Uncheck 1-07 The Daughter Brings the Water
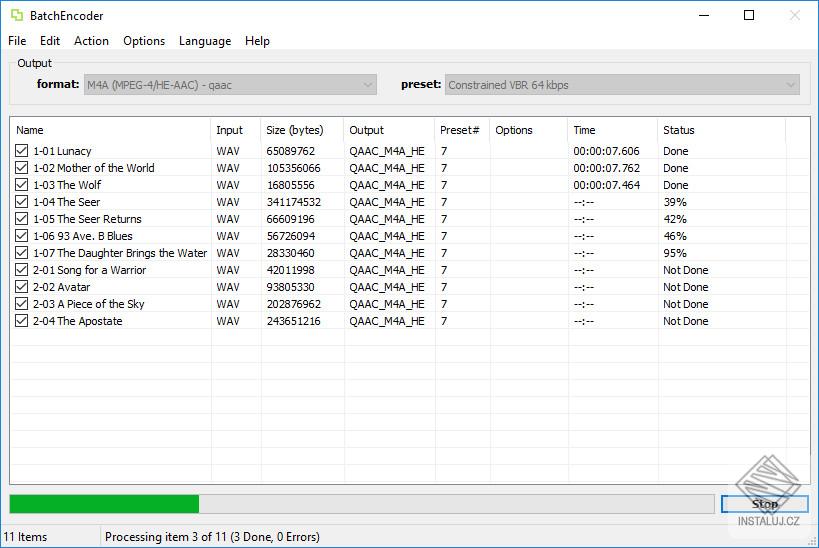Image resolution: width=819 pixels, height=548 pixels. (x=21, y=253)
